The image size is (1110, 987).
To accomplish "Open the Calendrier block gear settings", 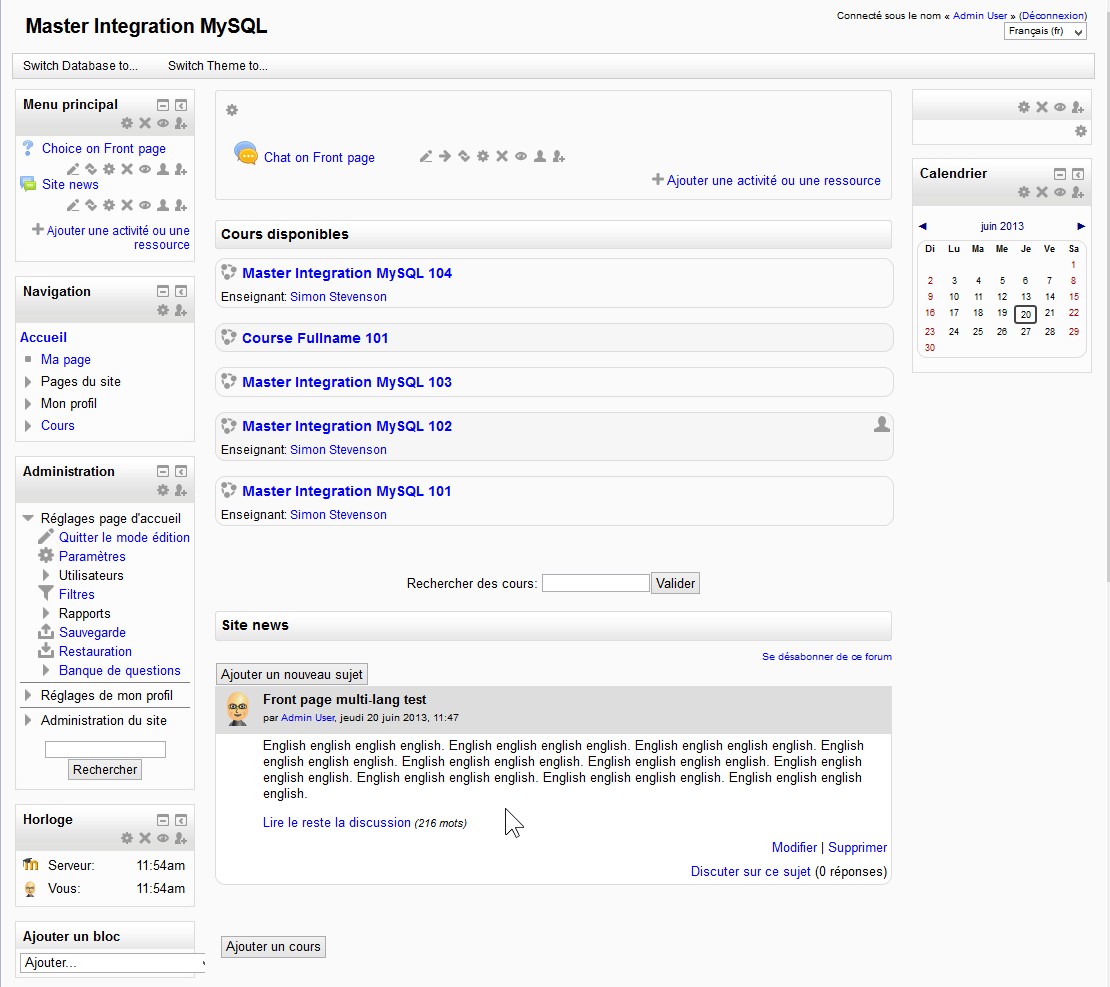I will coord(1024,192).
